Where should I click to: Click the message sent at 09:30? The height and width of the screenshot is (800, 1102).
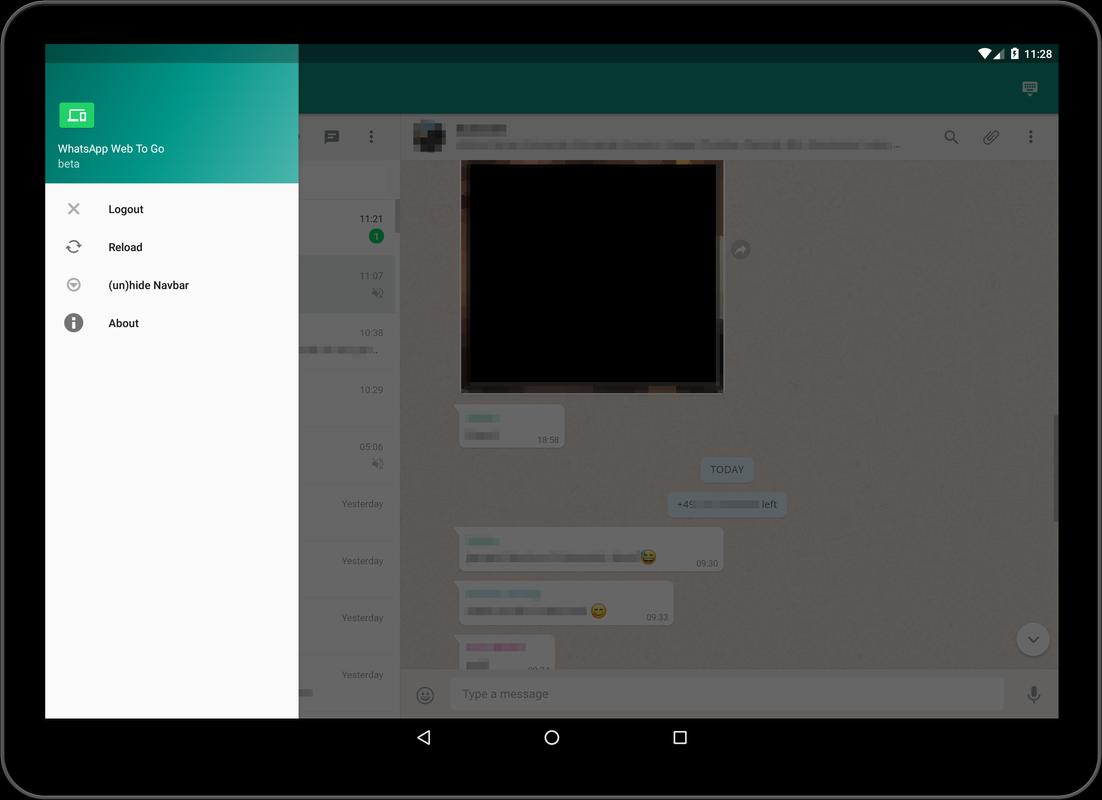[591, 549]
